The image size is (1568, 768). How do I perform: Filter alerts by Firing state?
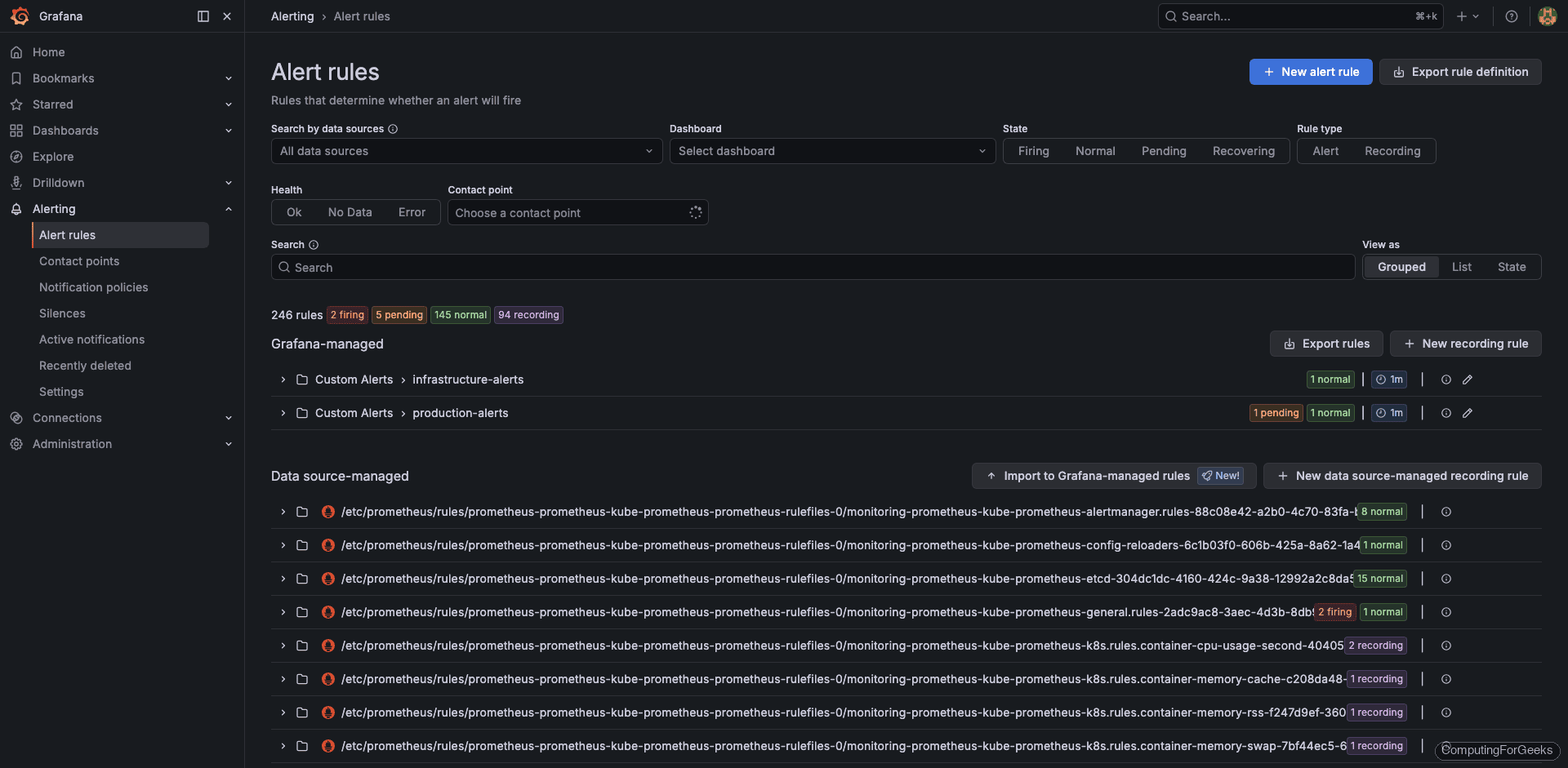coord(1033,151)
